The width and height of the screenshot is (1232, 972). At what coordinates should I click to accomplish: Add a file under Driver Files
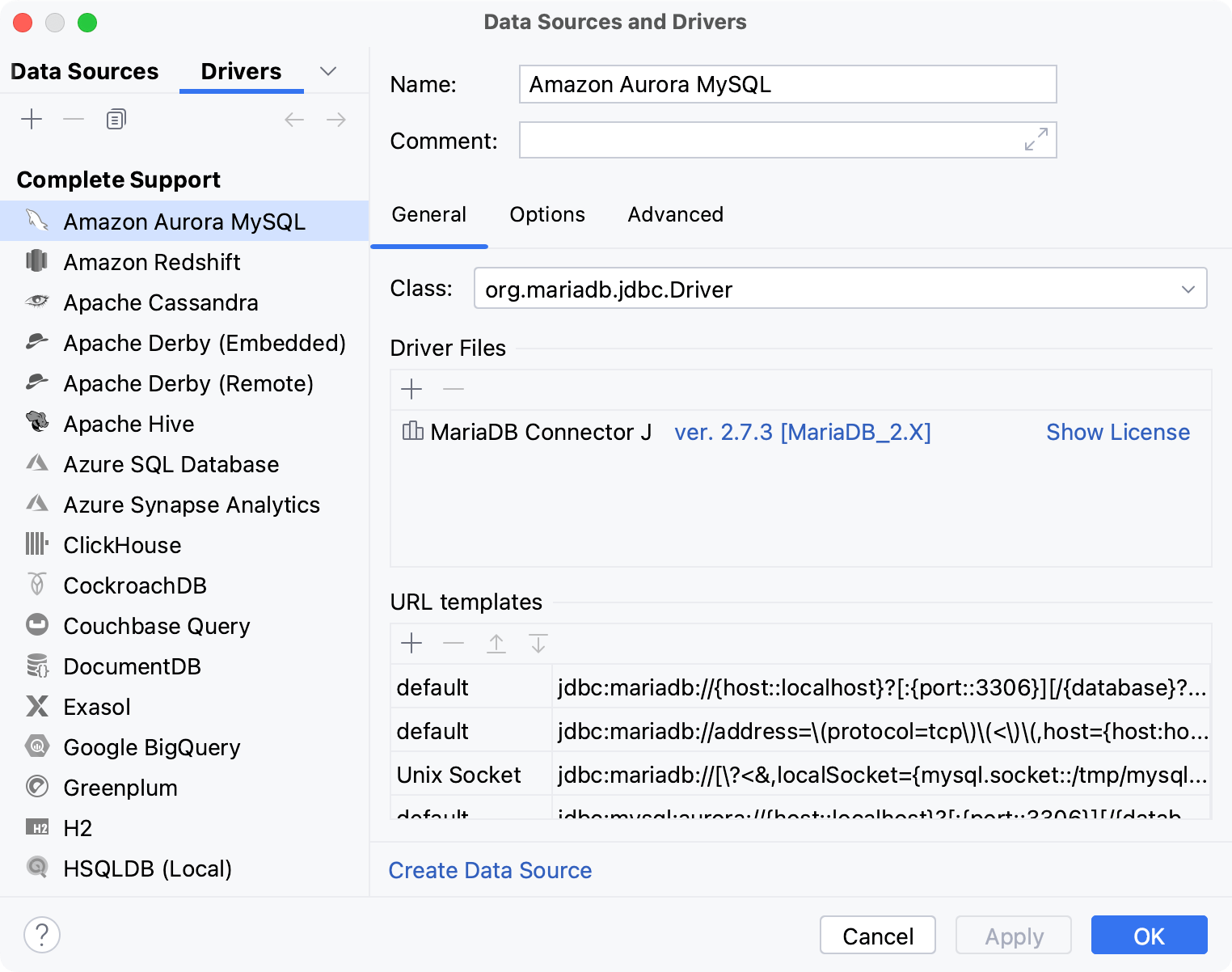click(411, 389)
